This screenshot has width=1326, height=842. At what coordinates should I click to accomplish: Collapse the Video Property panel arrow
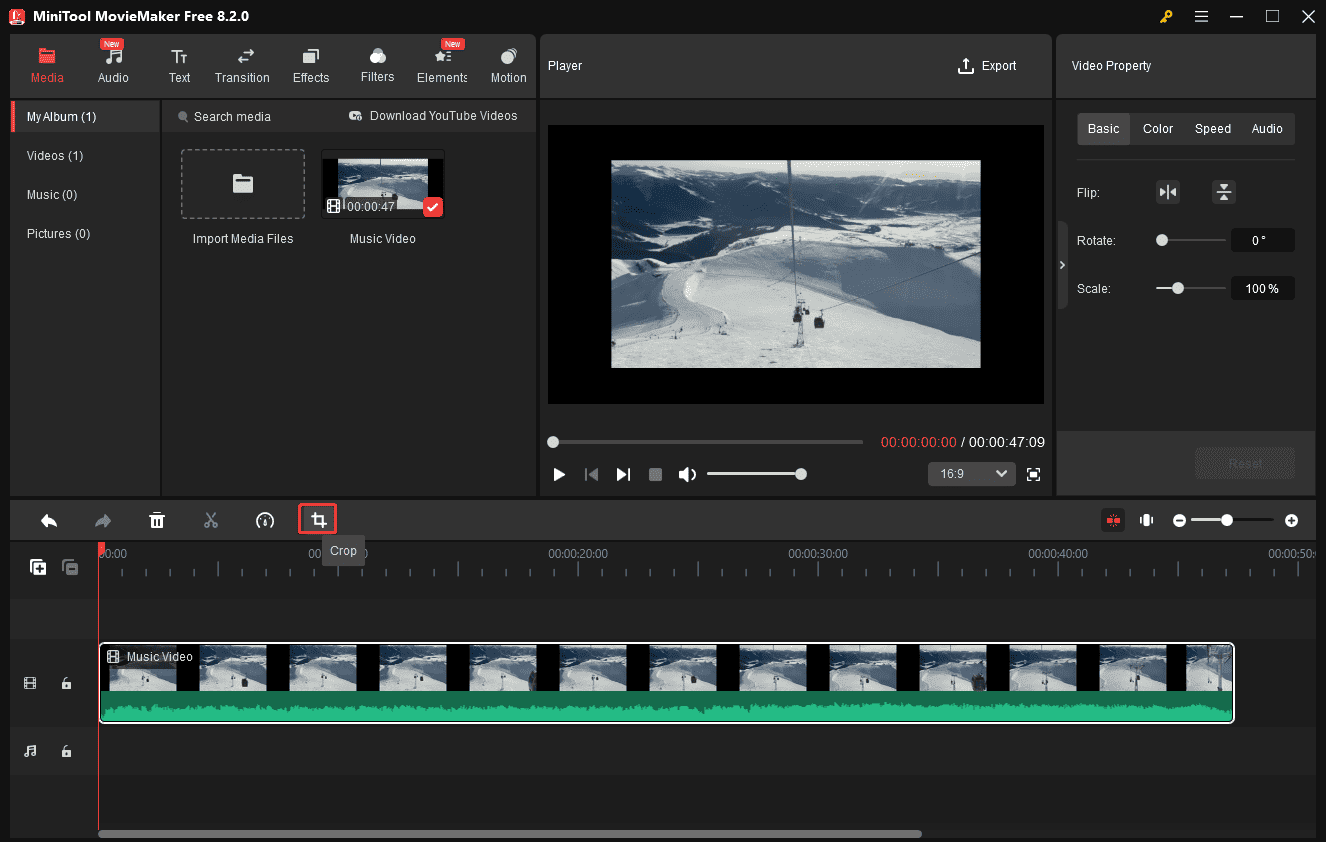(x=1062, y=265)
